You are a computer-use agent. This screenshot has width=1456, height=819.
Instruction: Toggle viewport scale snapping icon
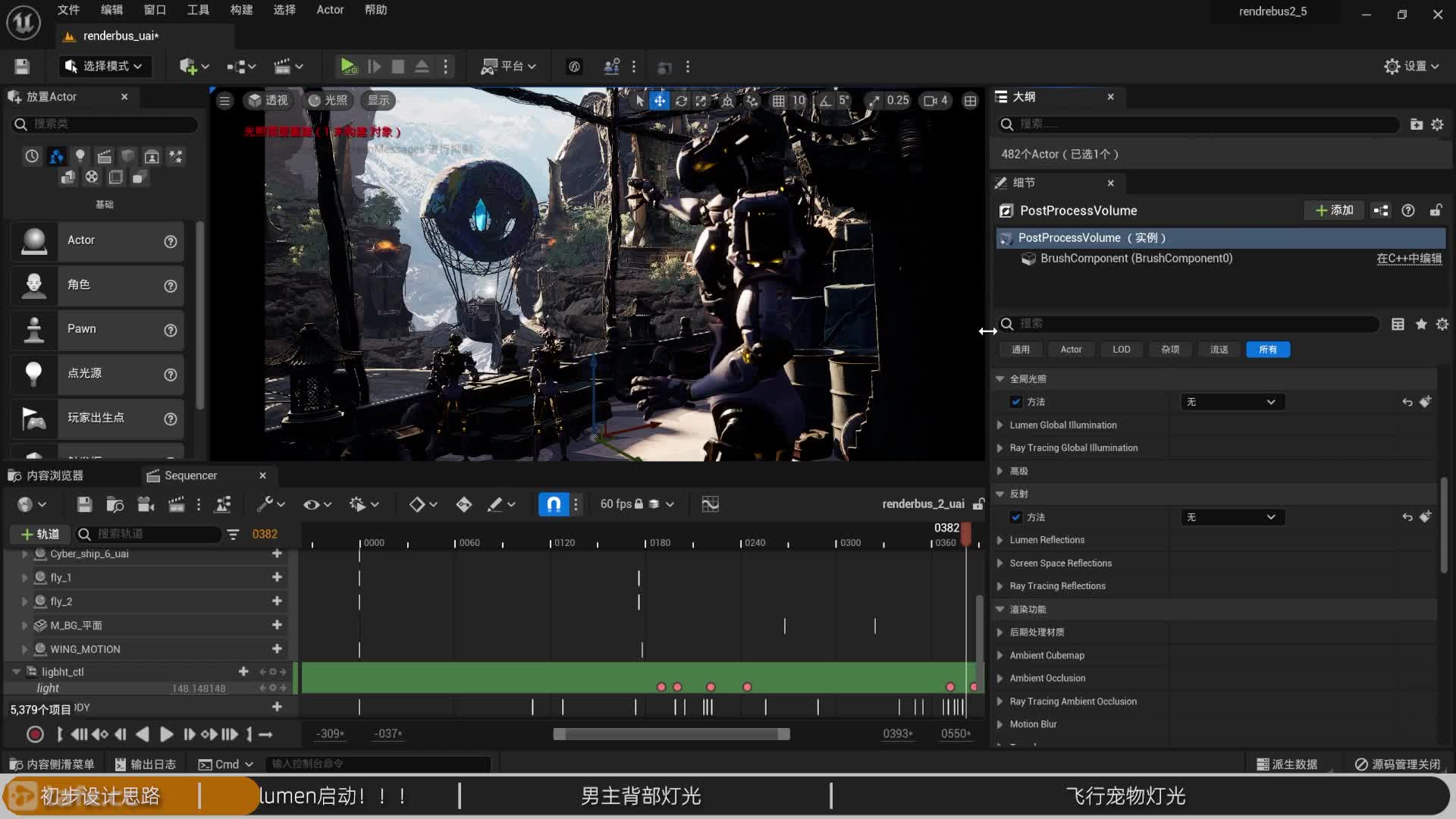pos(874,101)
